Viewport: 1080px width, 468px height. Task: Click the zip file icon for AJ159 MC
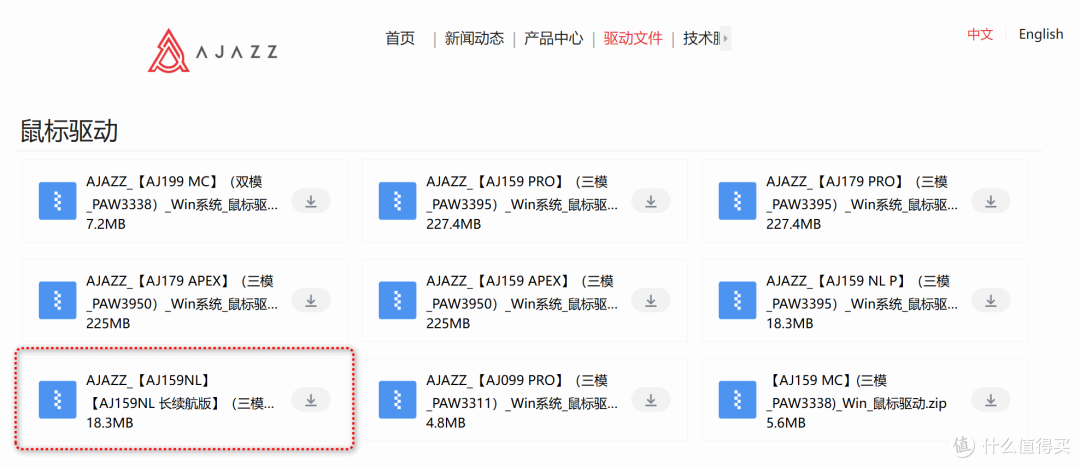tap(738, 400)
